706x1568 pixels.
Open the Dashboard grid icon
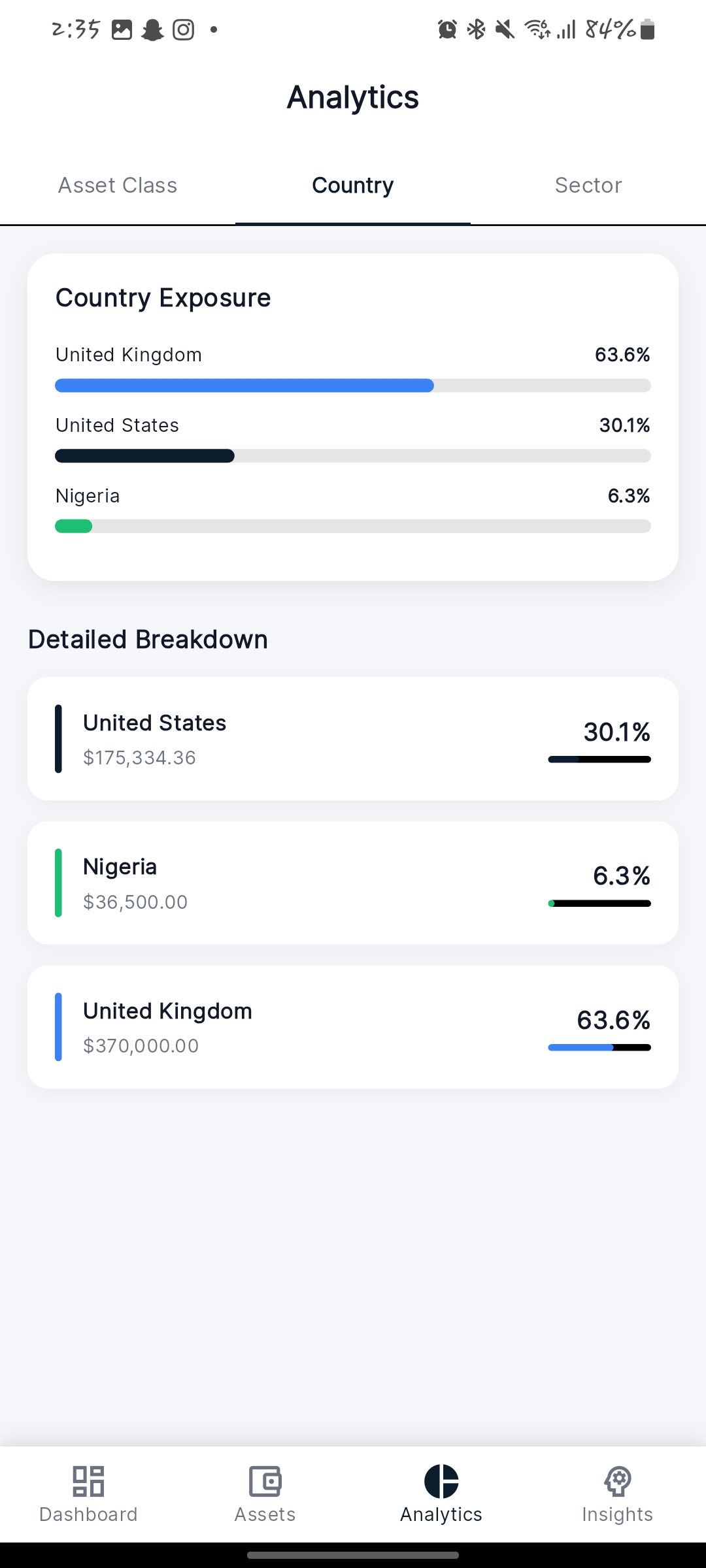(x=88, y=1481)
